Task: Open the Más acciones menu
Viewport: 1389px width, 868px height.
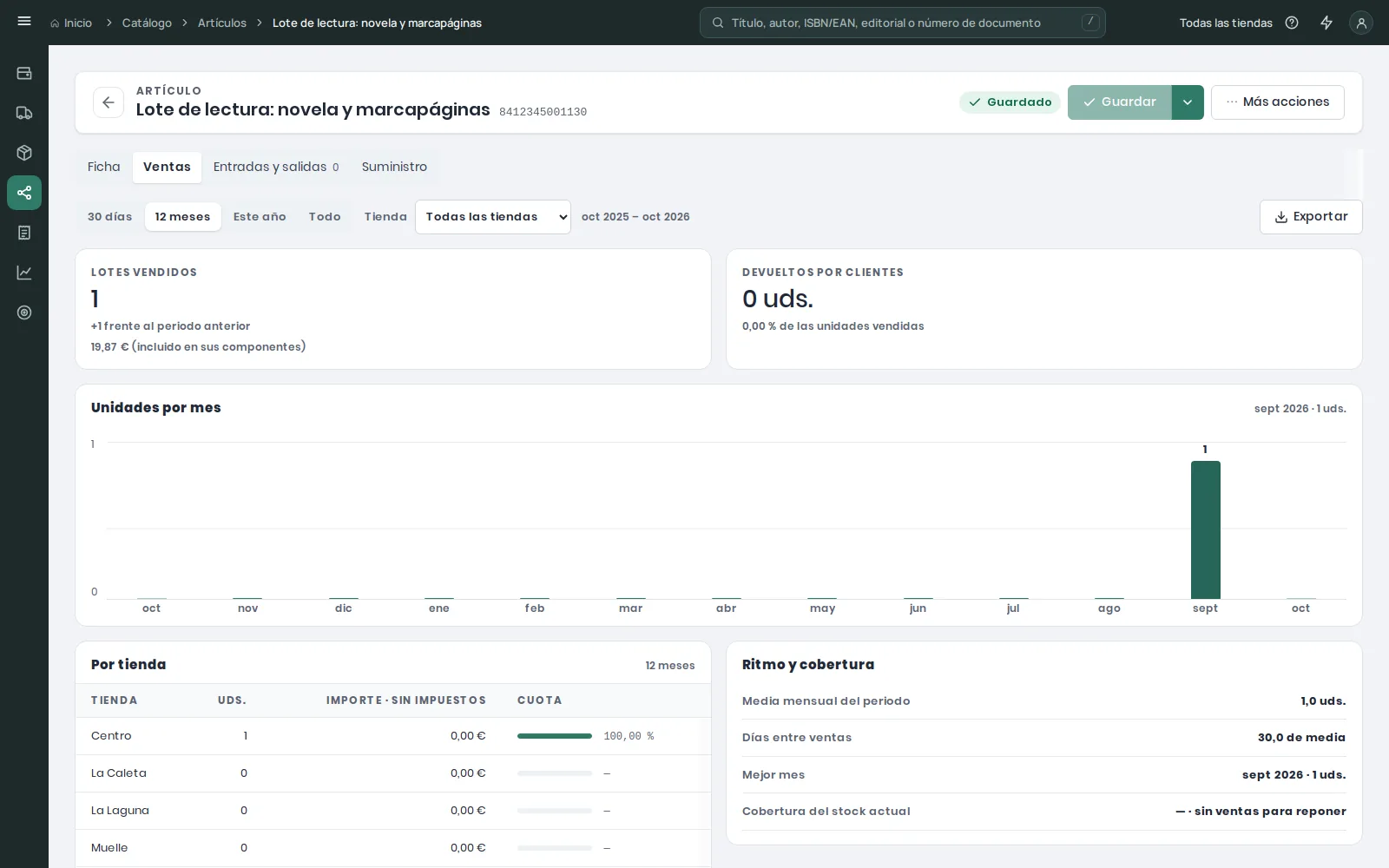Action: [1278, 102]
